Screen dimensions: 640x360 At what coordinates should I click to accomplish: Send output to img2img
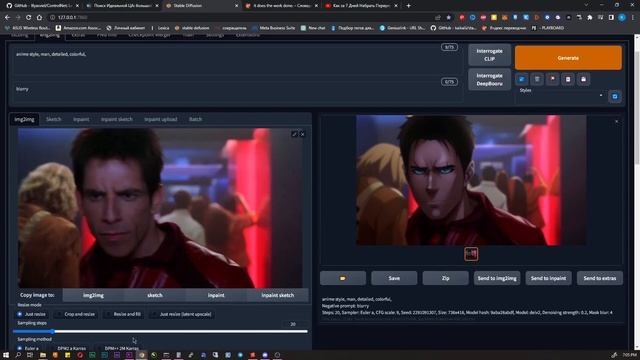tap(497, 278)
